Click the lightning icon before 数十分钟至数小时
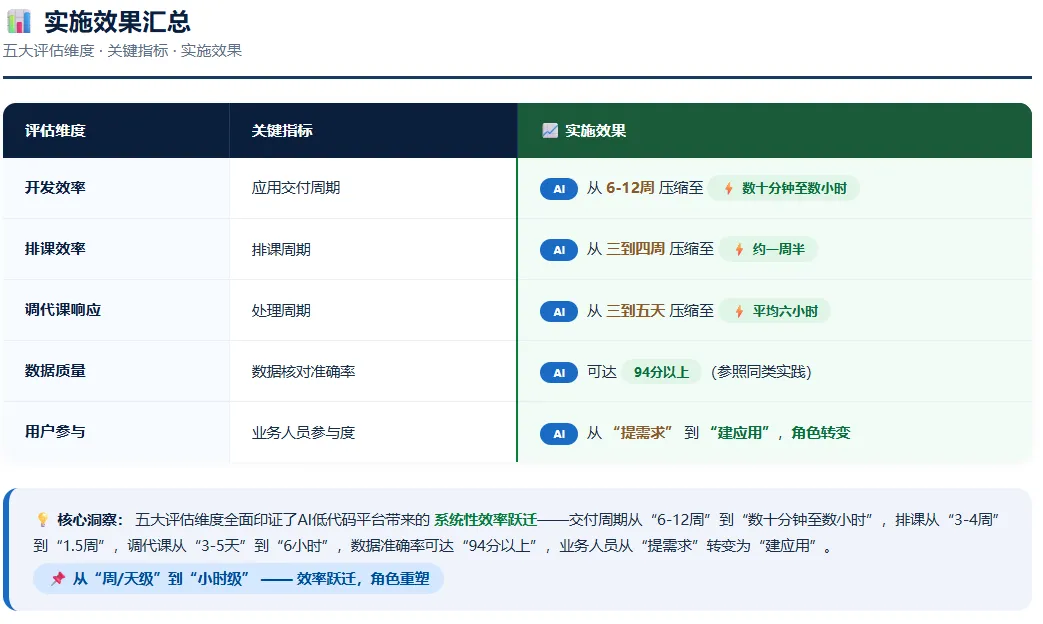This screenshot has height=624, width=1043. point(729,189)
